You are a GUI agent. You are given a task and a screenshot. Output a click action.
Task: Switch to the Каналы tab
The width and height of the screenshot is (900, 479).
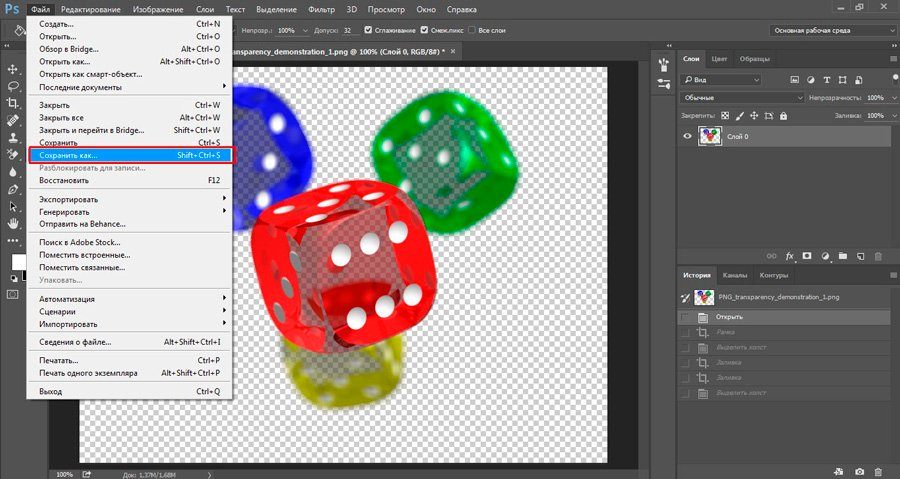click(x=734, y=275)
